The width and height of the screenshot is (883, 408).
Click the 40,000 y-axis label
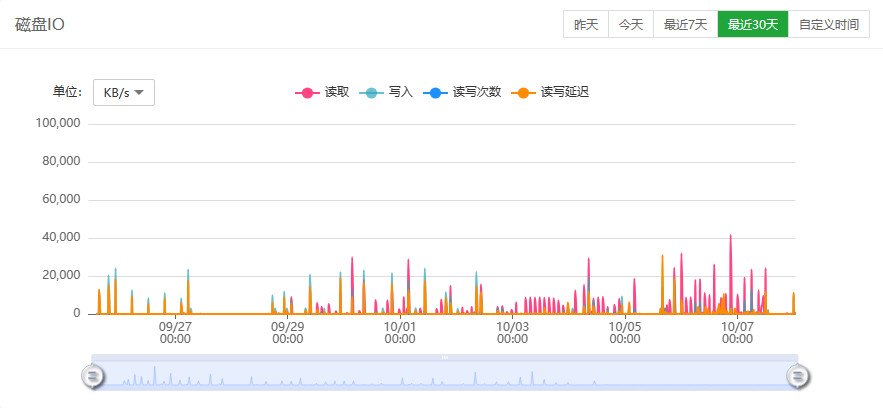tap(61, 237)
